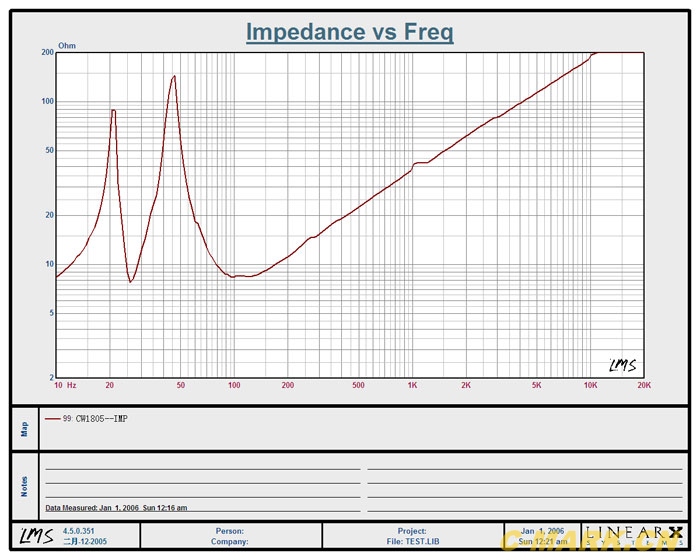Click the Data Measured timestamp line
700x560 pixels.
click(116, 508)
